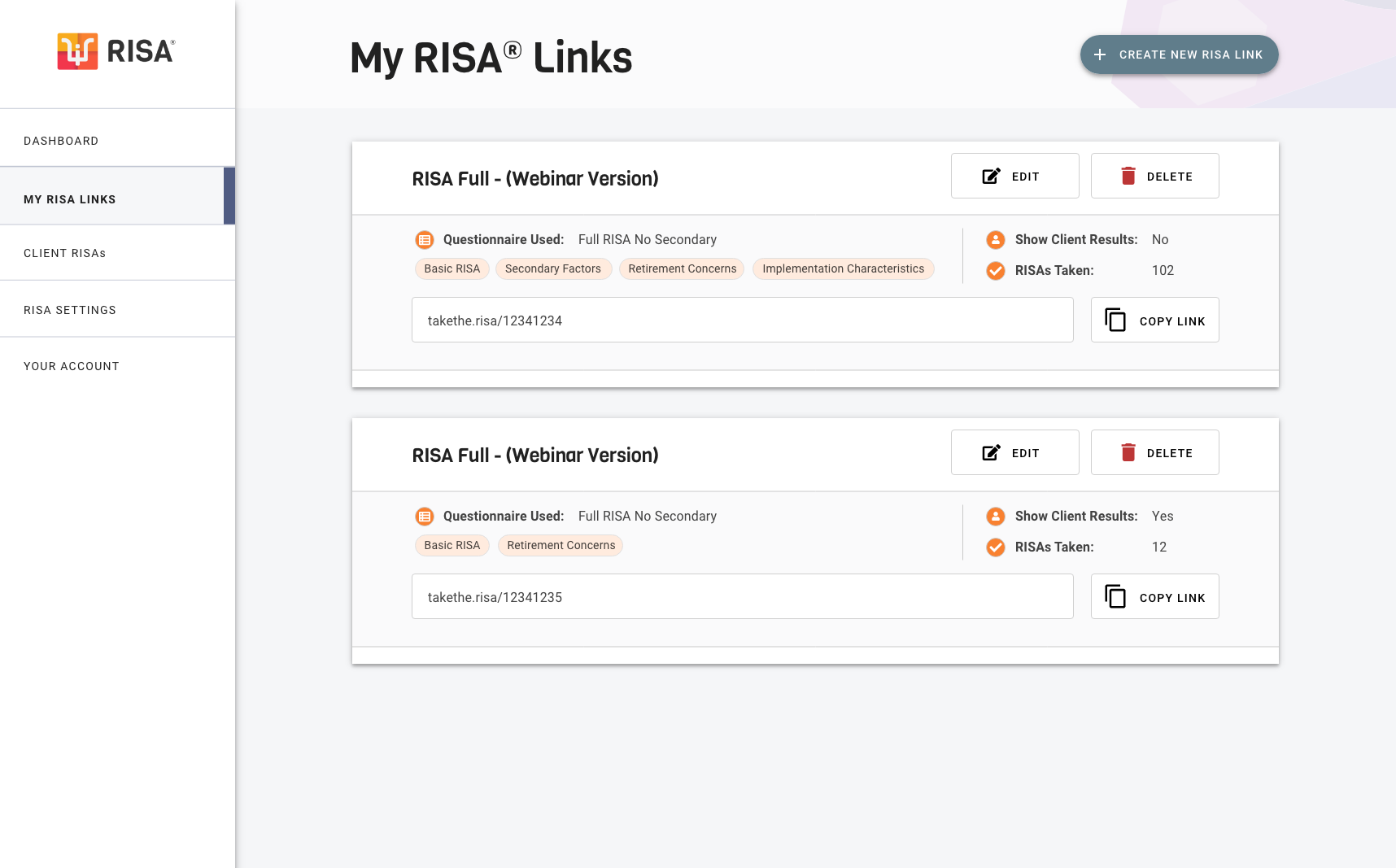Image resolution: width=1396 pixels, height=868 pixels.
Task: Click RISAs Taken label in first card
Action: click(x=1054, y=271)
